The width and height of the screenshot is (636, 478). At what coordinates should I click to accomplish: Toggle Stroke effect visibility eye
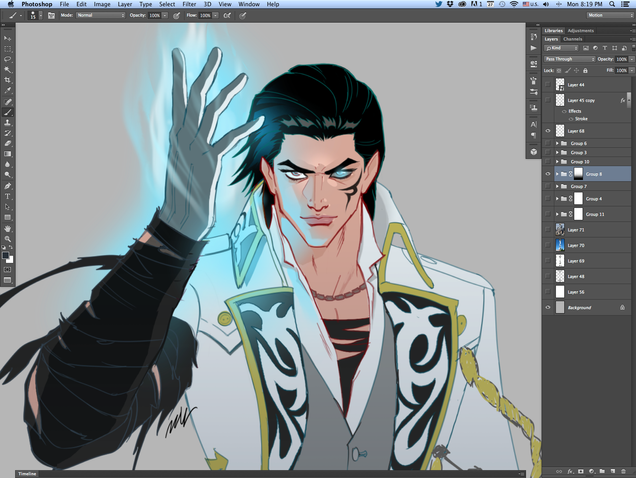click(x=571, y=119)
